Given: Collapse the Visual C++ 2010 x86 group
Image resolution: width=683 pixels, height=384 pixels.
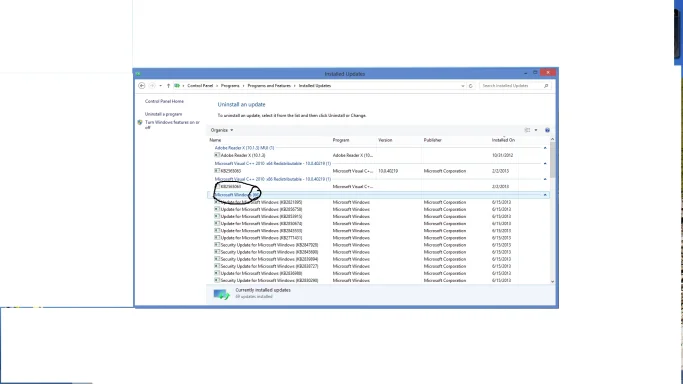Looking at the screenshot, I should pos(545,179).
